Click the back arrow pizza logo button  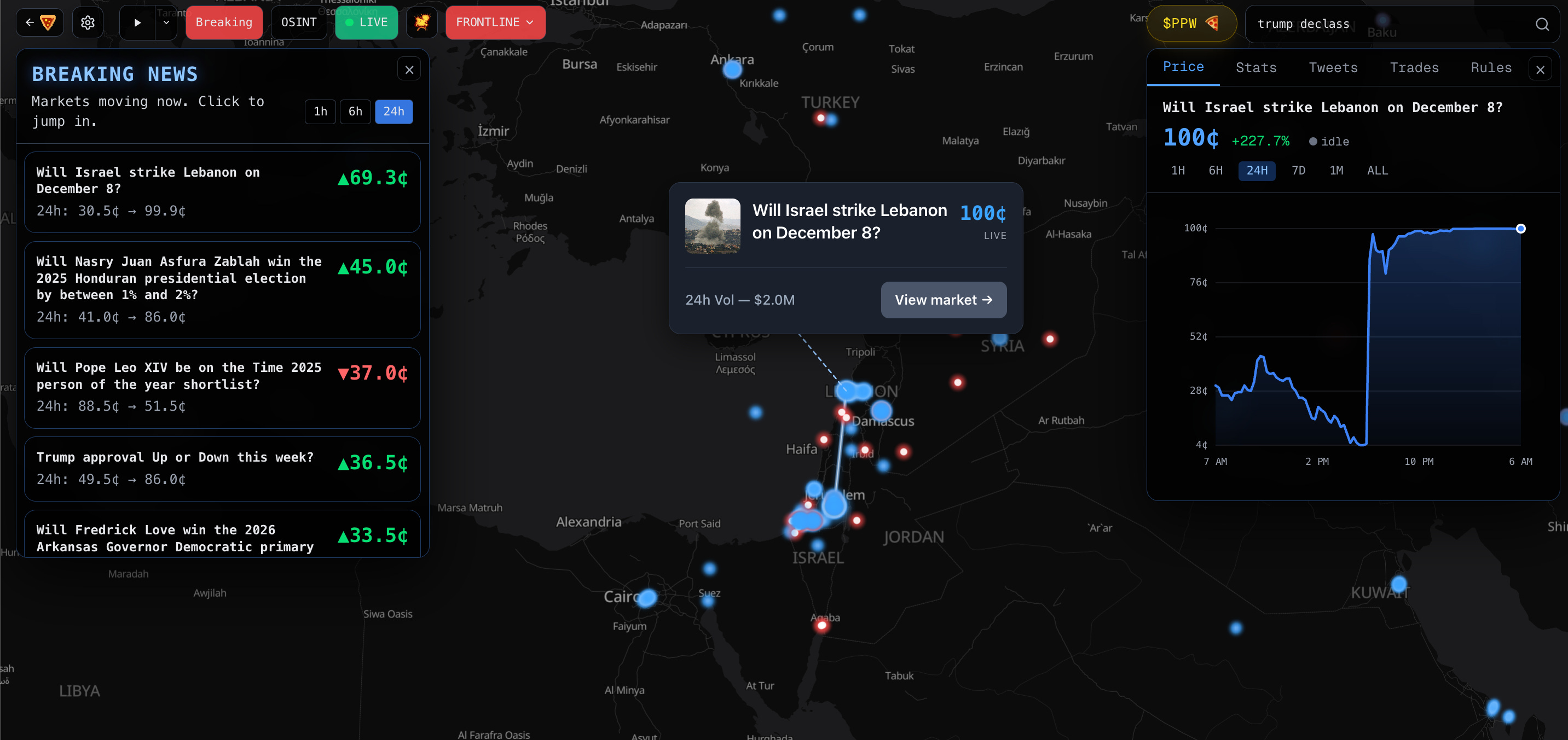[x=39, y=23]
